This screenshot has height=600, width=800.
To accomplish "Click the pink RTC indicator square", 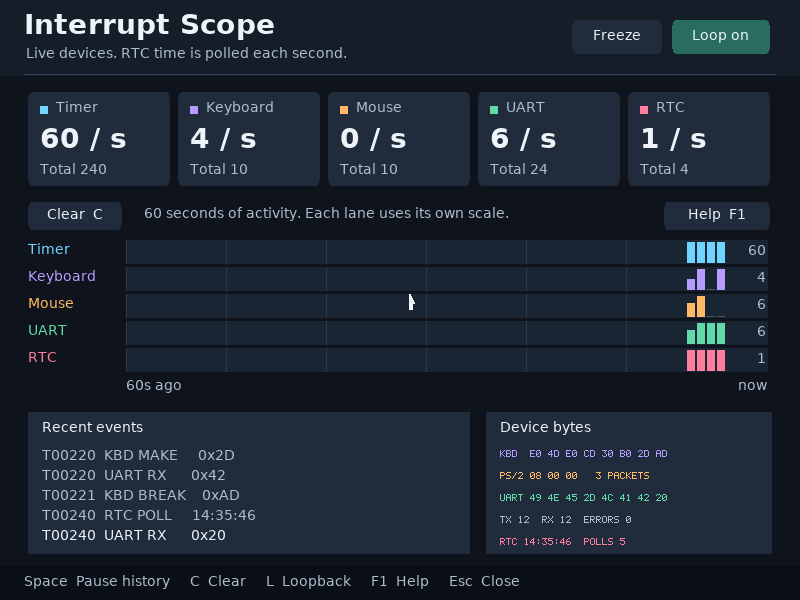I will click(x=644, y=110).
